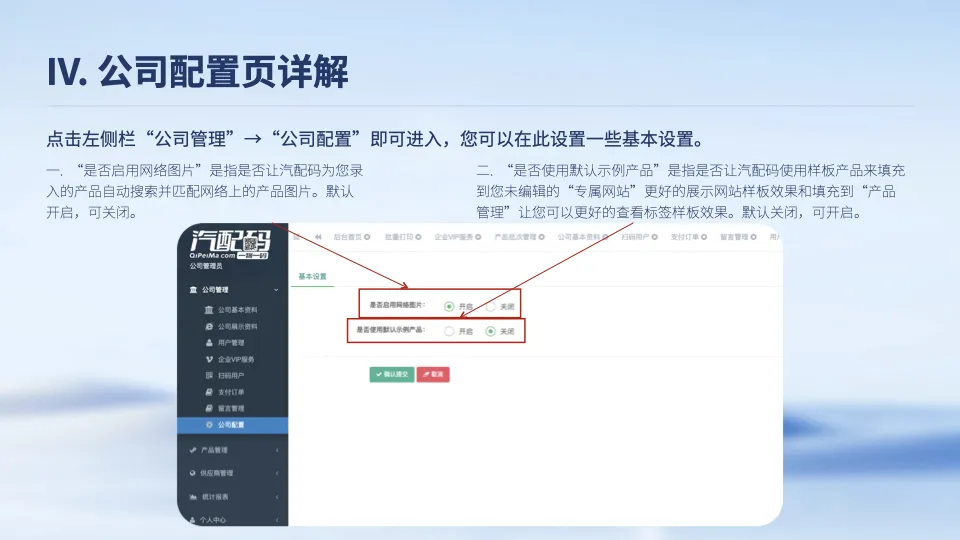Close the 产品批次管理 tab via its x icon

(x=541, y=237)
